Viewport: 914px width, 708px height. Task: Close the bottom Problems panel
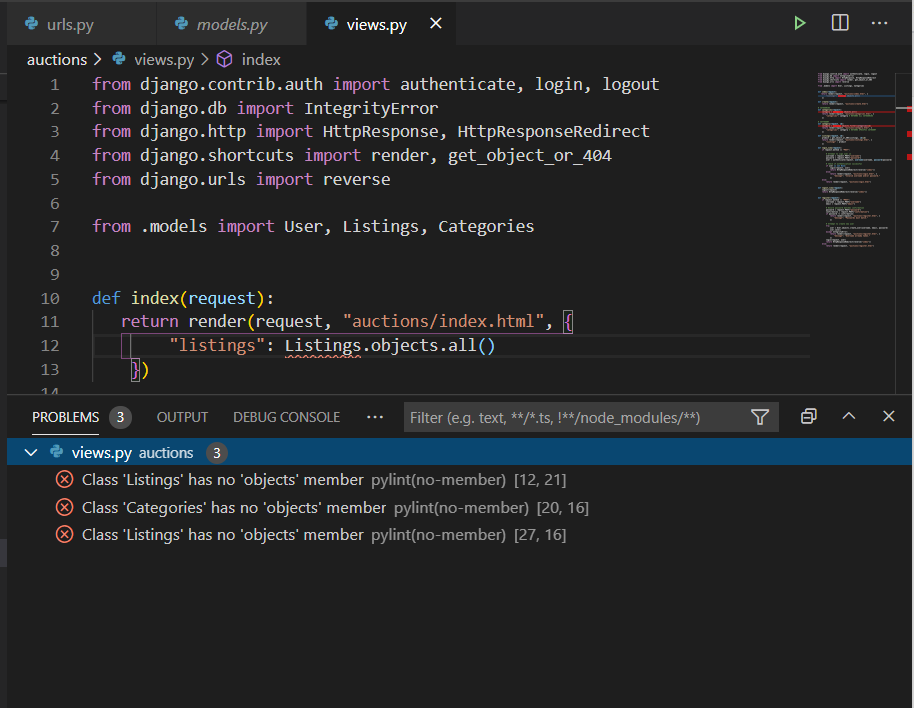(x=888, y=417)
